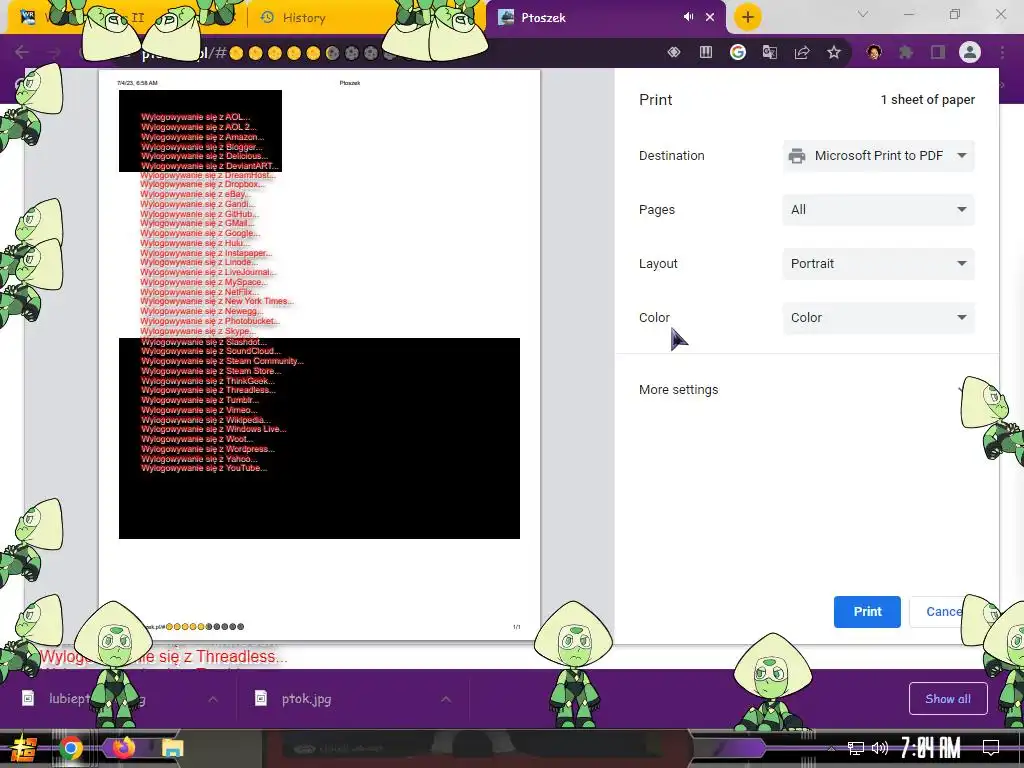Show all downloads

click(948, 699)
